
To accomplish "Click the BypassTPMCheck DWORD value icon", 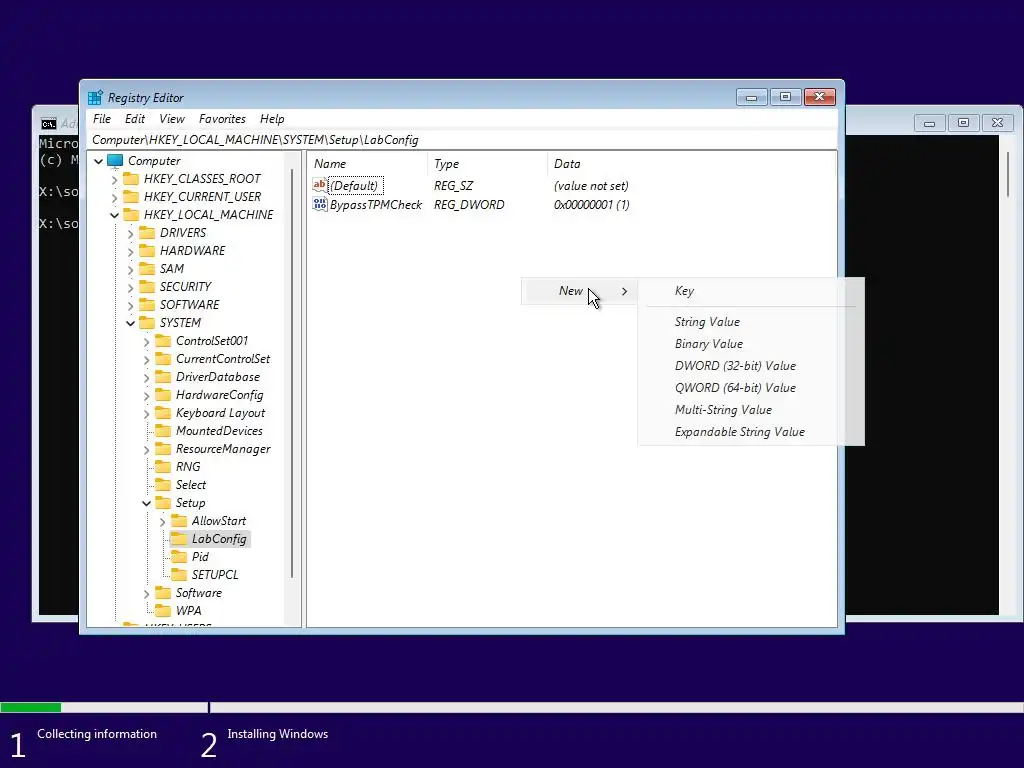I will [319, 204].
